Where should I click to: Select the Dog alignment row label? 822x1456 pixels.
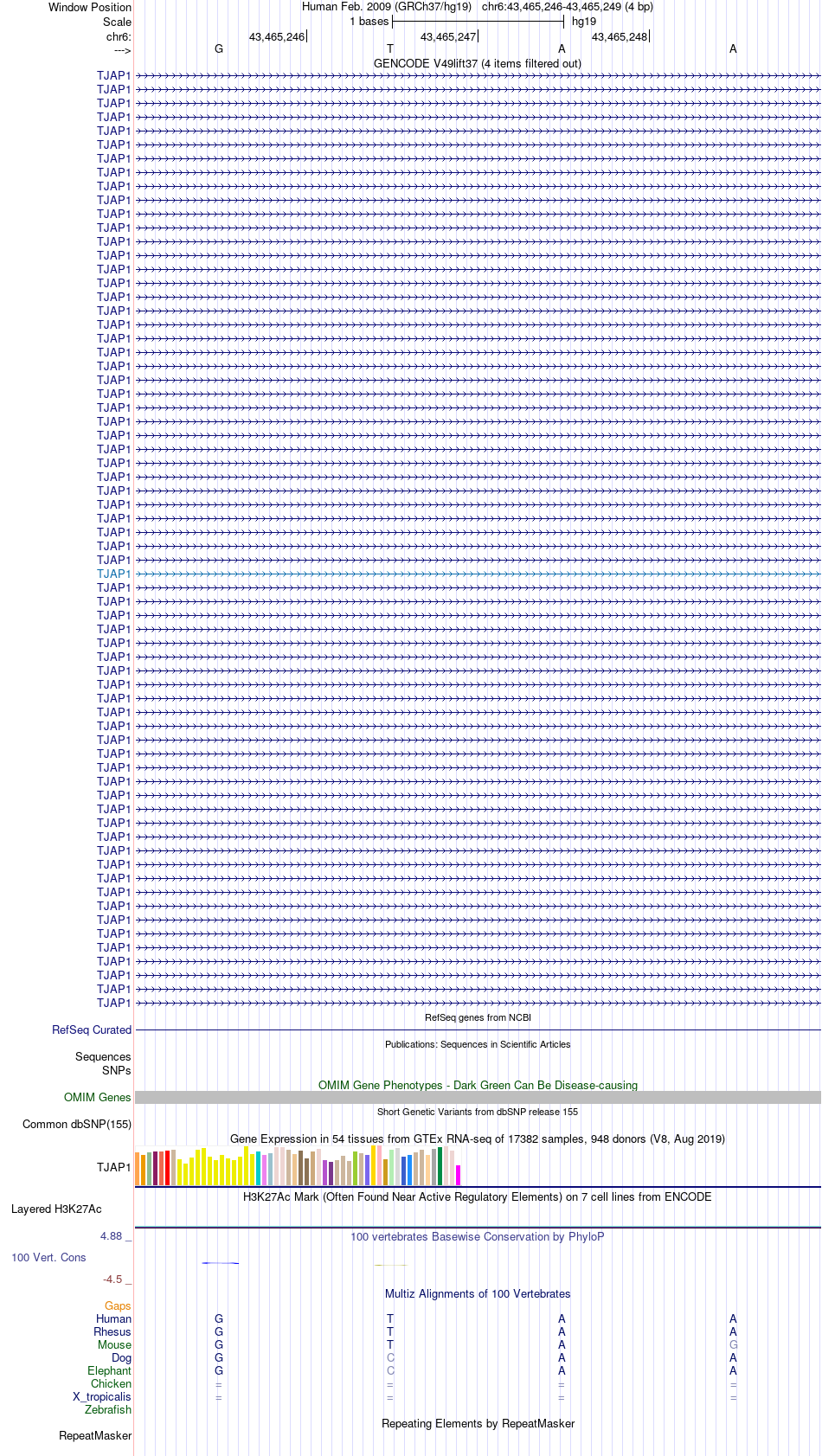(x=122, y=1357)
